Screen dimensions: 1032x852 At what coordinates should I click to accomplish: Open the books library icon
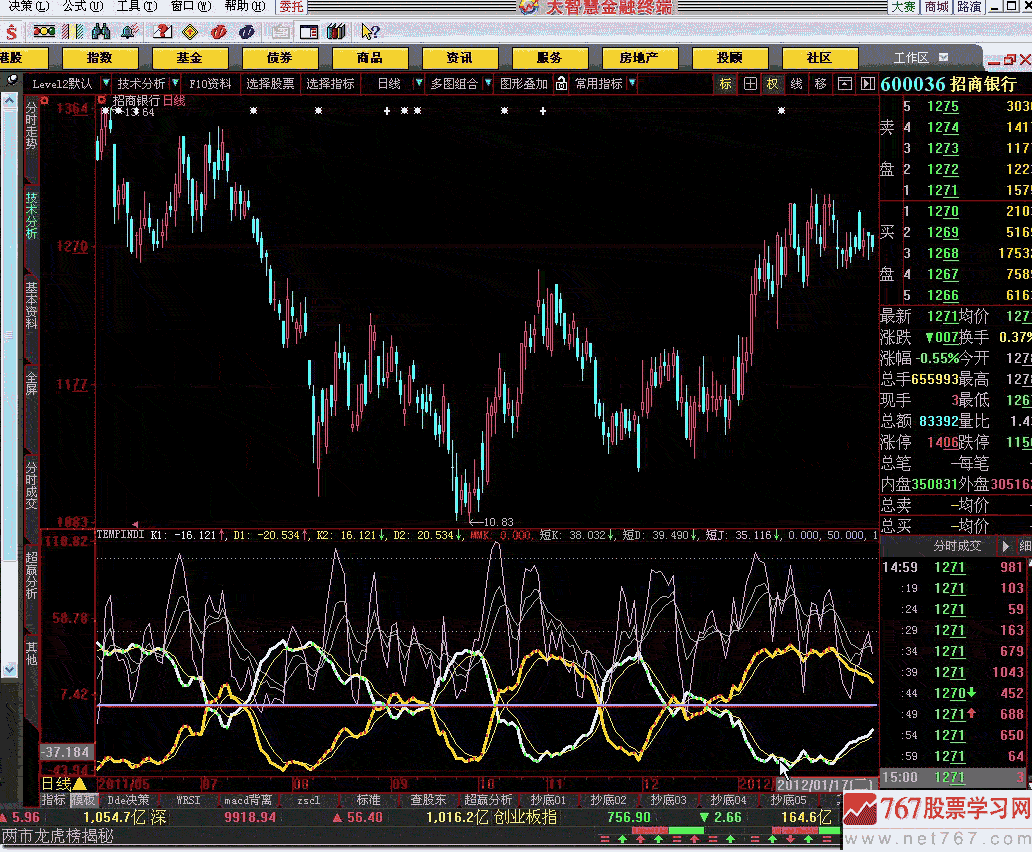(336, 31)
